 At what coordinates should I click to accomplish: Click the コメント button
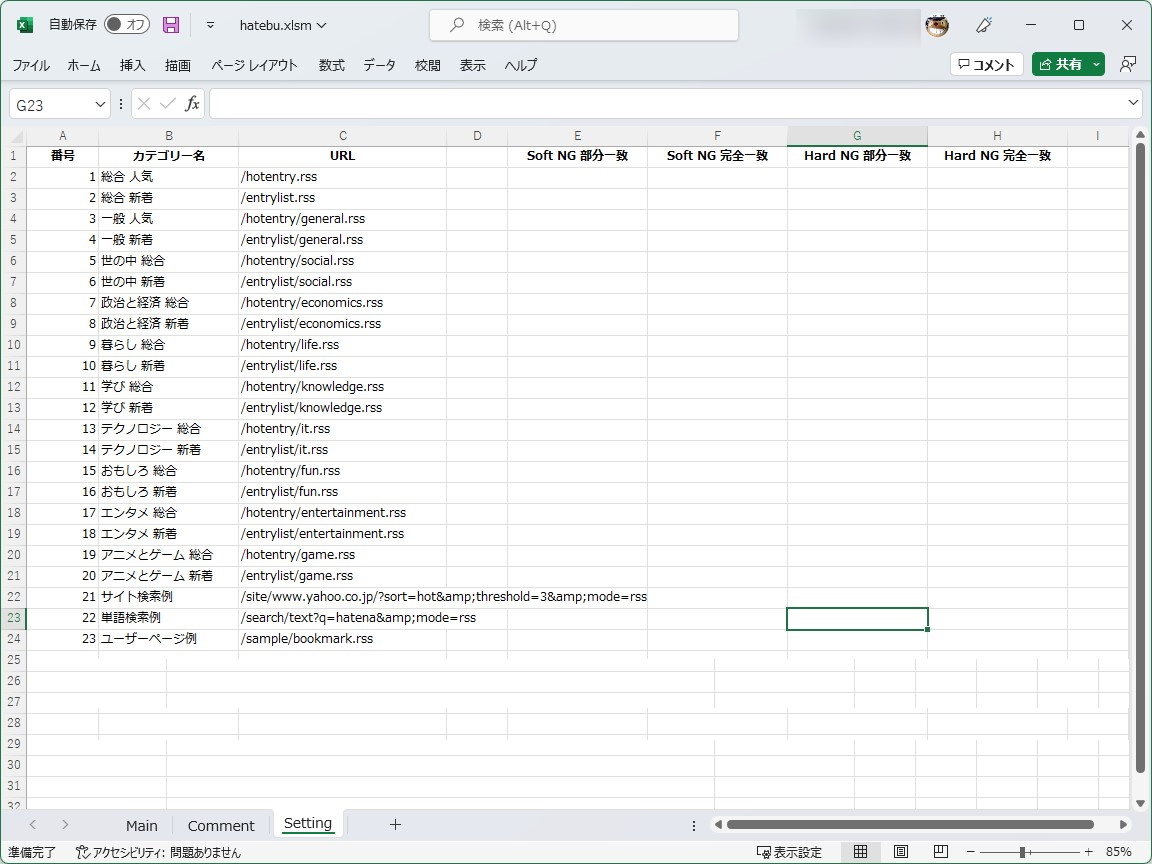tap(987, 65)
